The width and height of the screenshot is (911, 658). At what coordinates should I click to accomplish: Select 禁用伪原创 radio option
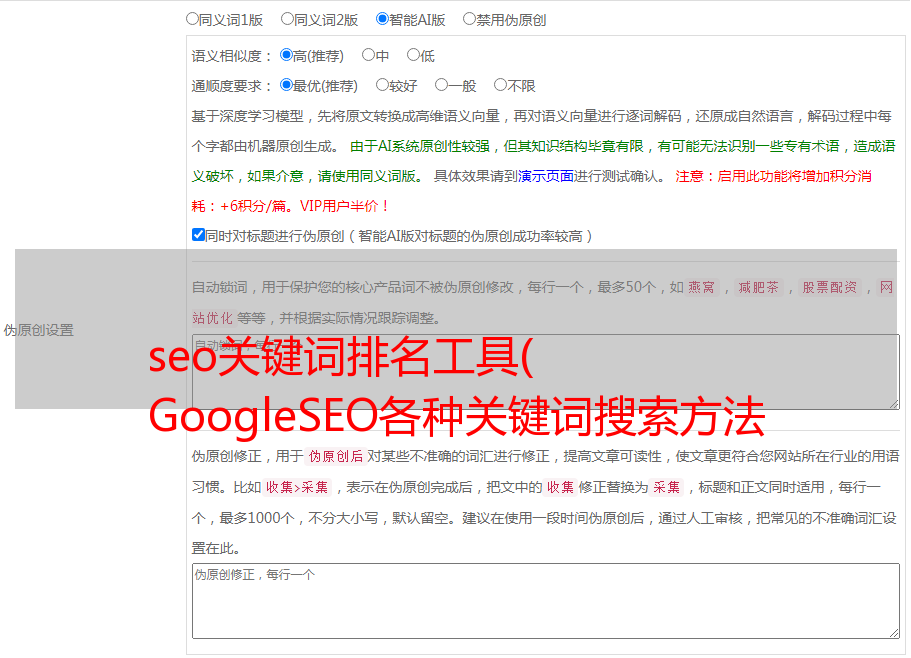[469, 19]
